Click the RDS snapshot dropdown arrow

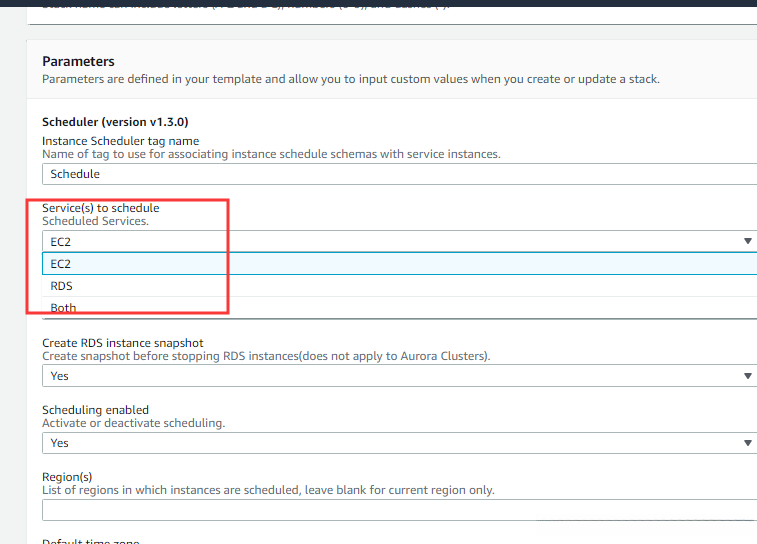point(747,376)
